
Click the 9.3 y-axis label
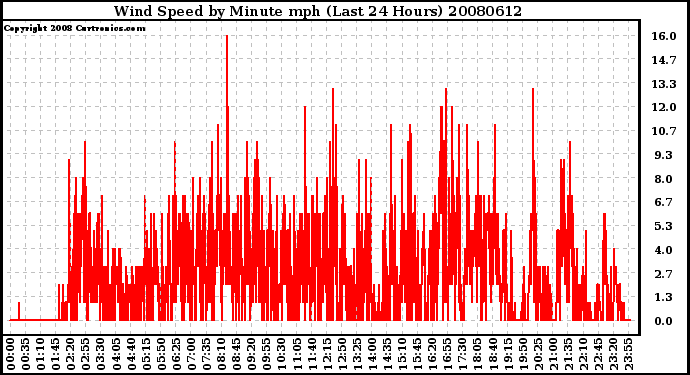coord(664,155)
